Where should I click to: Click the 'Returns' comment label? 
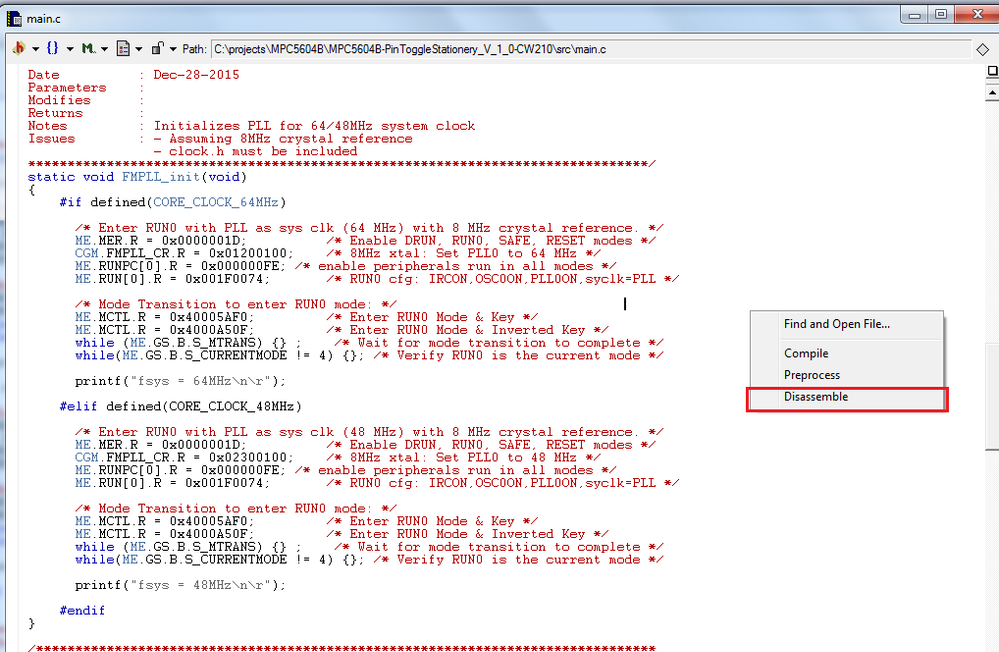tap(55, 113)
